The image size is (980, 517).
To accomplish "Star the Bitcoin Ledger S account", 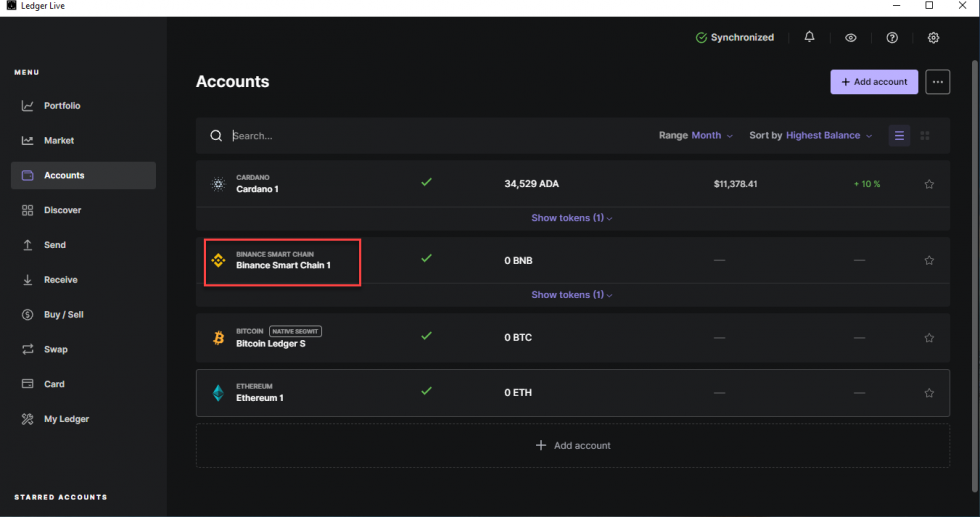I will 929,338.
